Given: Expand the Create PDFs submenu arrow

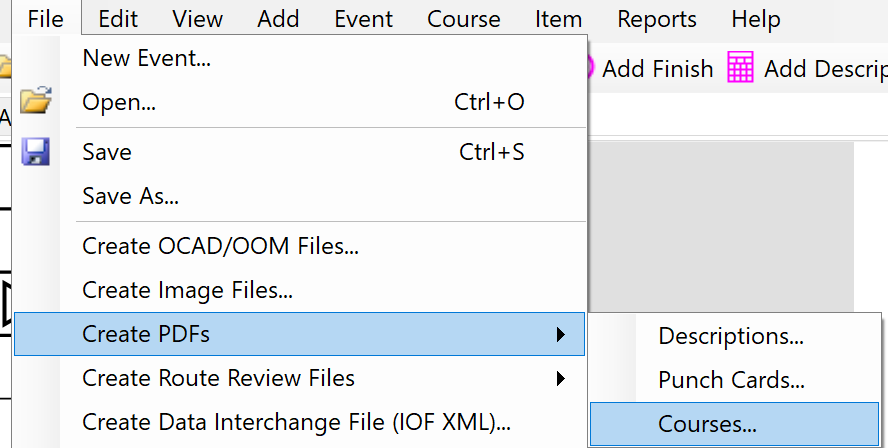Looking at the screenshot, I should pyautogui.click(x=561, y=334).
